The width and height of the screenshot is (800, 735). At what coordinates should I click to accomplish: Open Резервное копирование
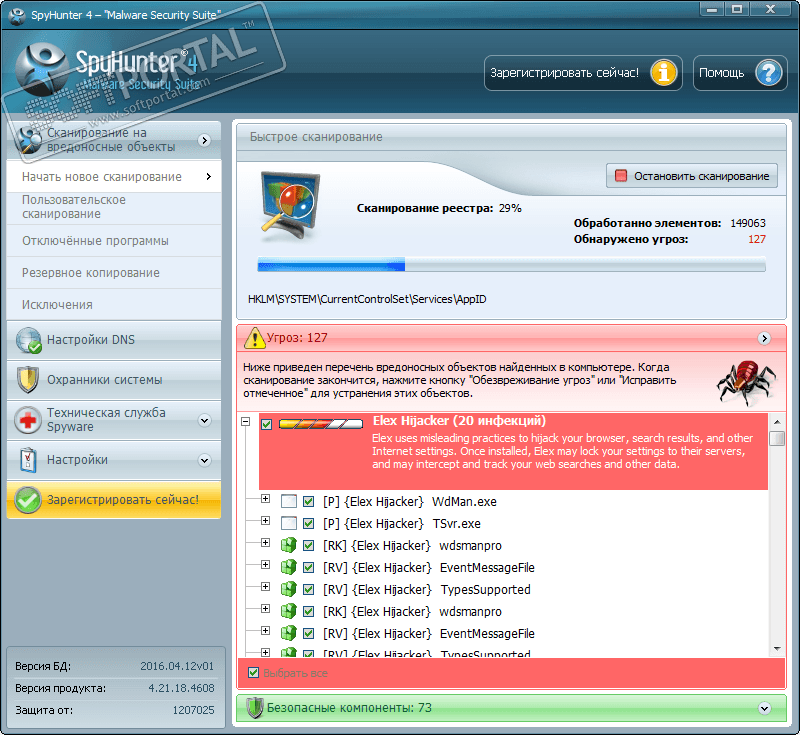pos(114,273)
